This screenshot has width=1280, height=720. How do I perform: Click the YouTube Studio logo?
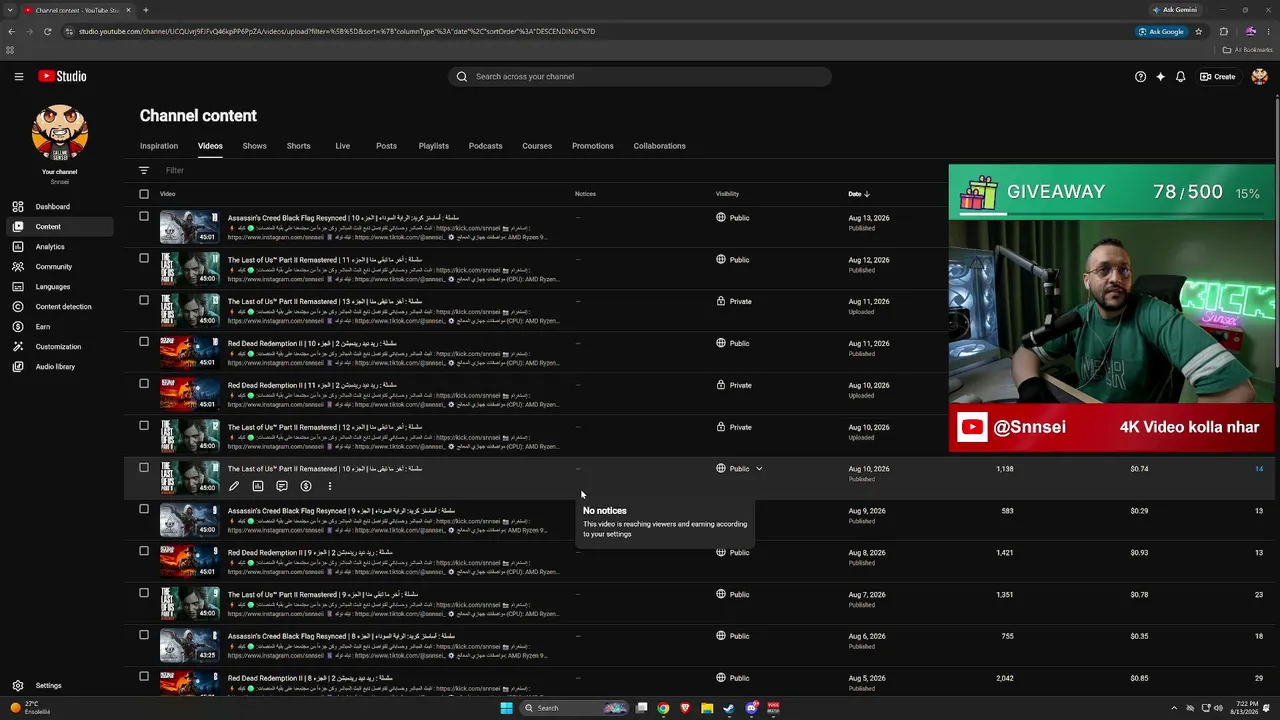pos(62,76)
